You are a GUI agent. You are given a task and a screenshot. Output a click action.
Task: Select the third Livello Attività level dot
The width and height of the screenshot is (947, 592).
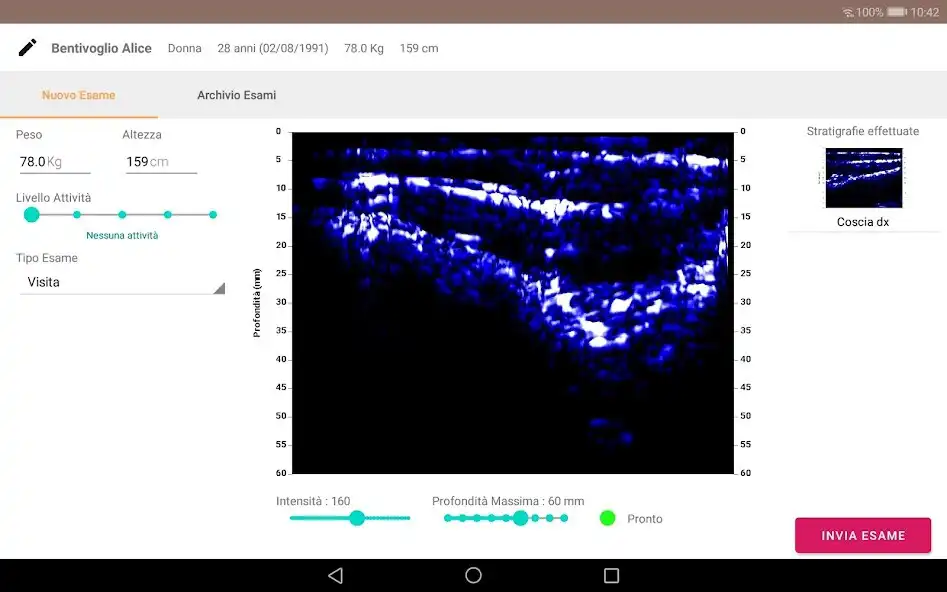122,214
